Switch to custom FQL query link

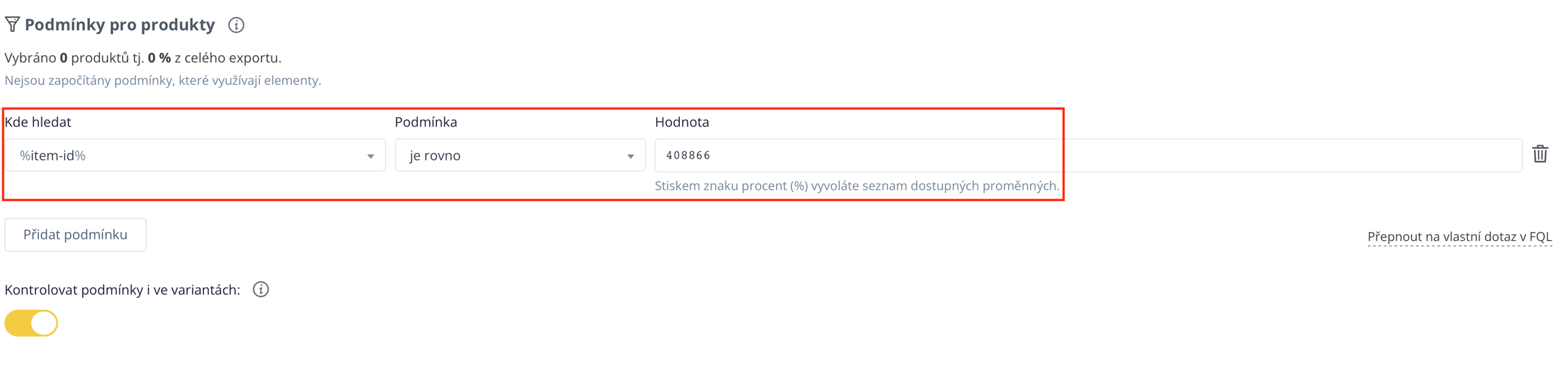point(1459,237)
